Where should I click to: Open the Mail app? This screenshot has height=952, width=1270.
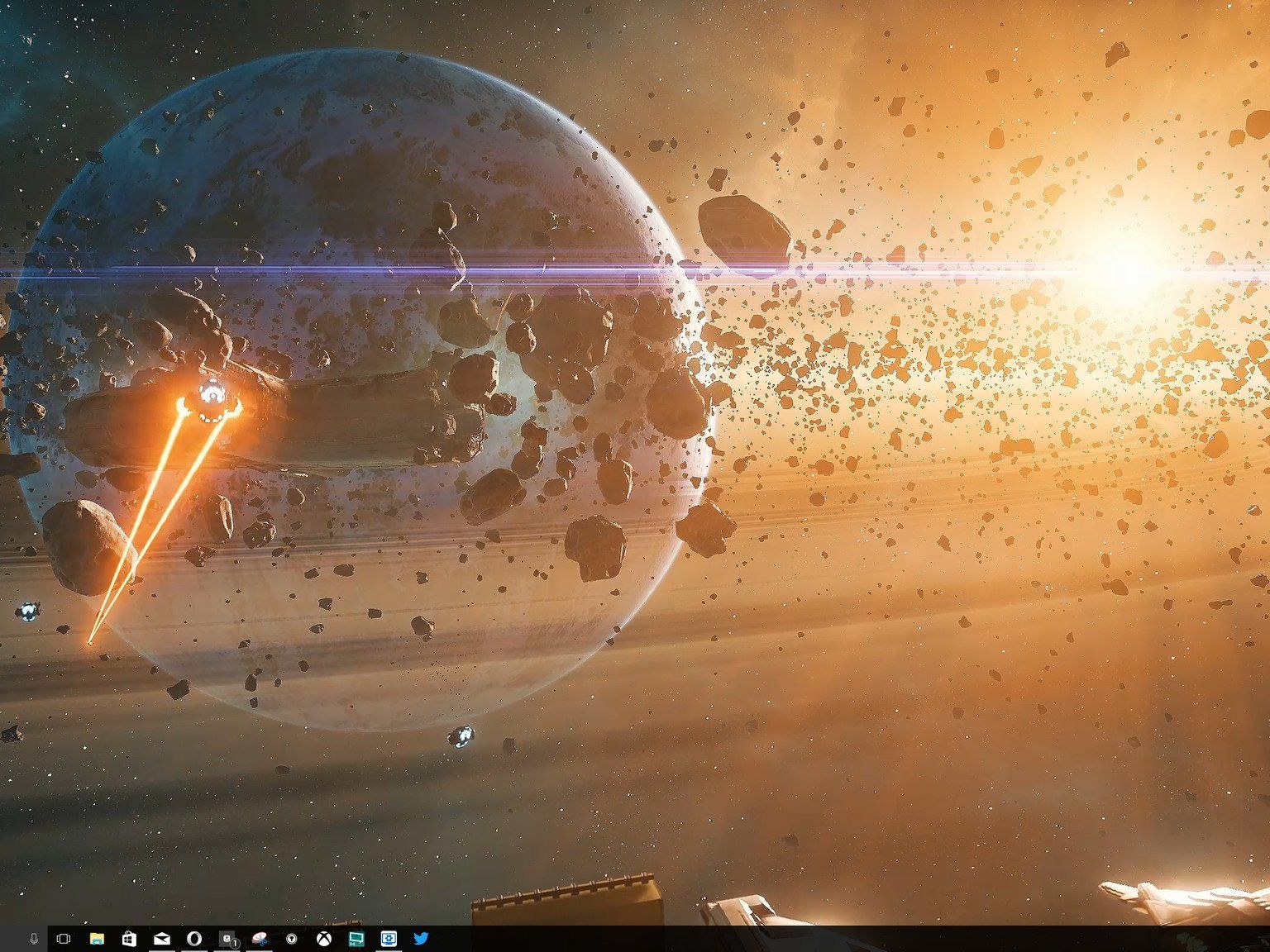pyautogui.click(x=162, y=939)
